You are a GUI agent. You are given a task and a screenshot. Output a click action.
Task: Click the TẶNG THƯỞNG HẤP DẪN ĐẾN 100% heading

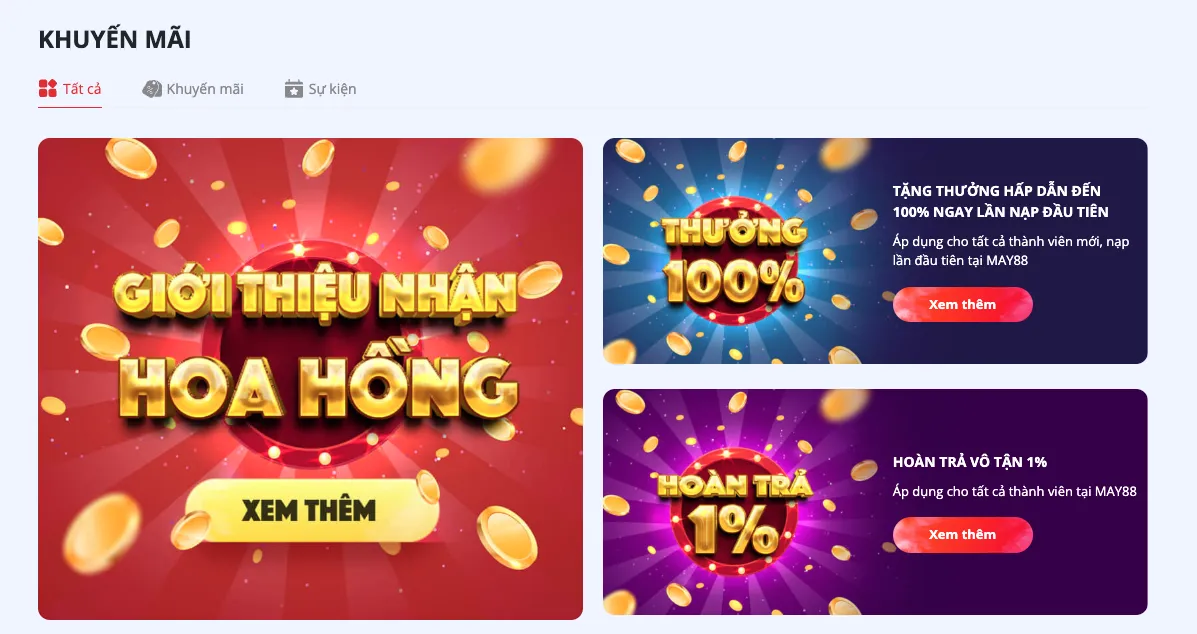(x=1000, y=201)
